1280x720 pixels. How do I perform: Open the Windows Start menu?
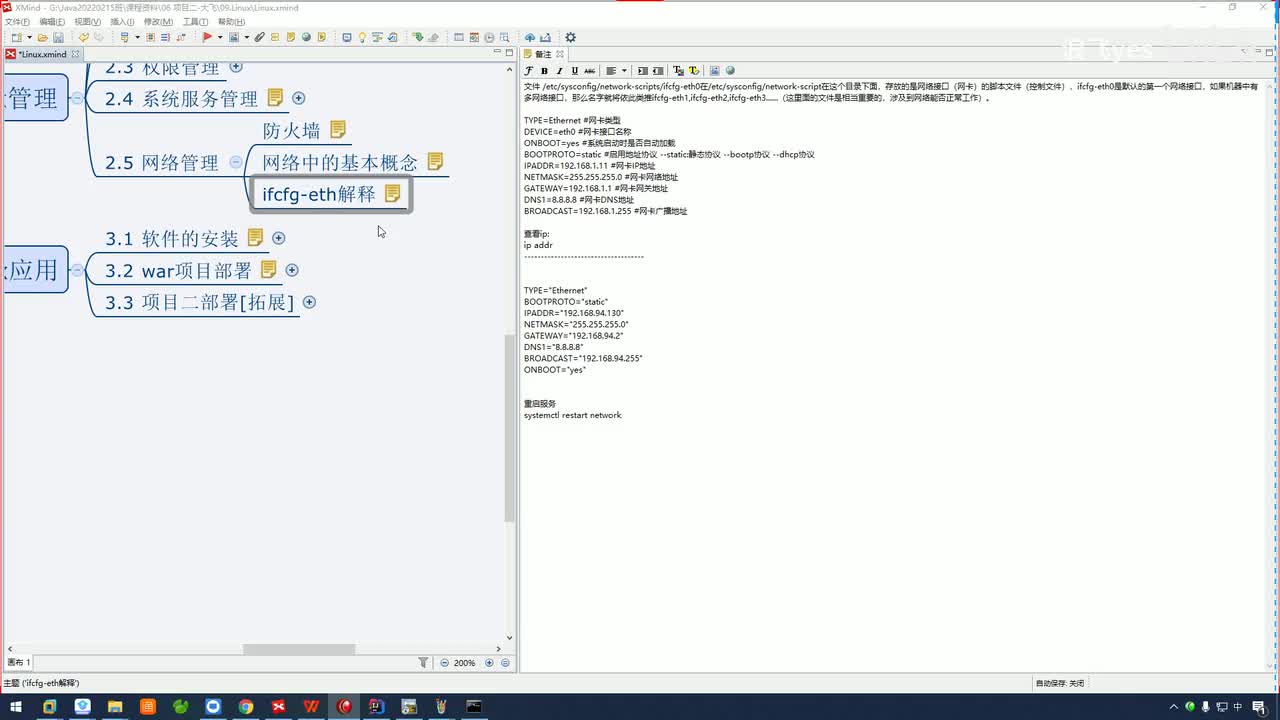(16, 707)
